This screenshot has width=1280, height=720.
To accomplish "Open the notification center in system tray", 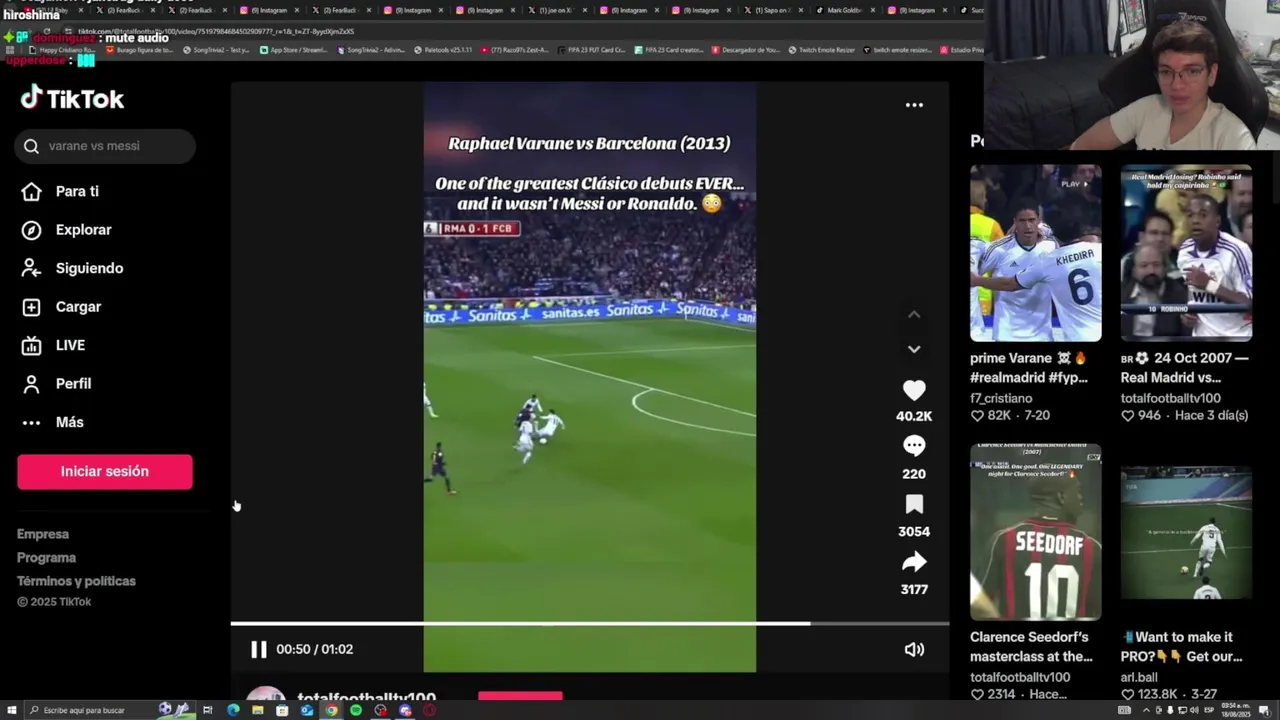I will [1264, 710].
